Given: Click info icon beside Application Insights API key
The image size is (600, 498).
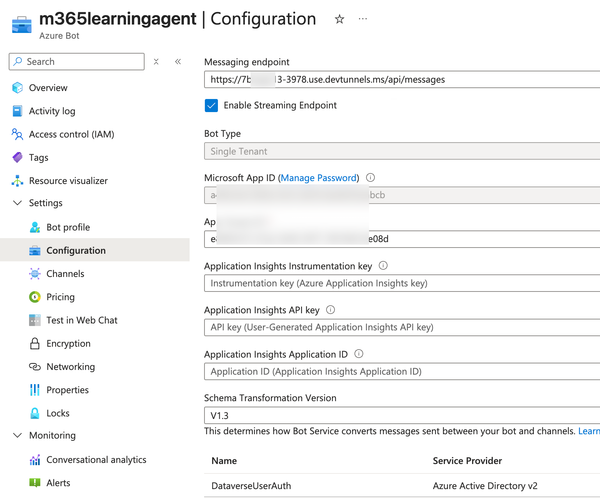Looking at the screenshot, I should (331, 310).
